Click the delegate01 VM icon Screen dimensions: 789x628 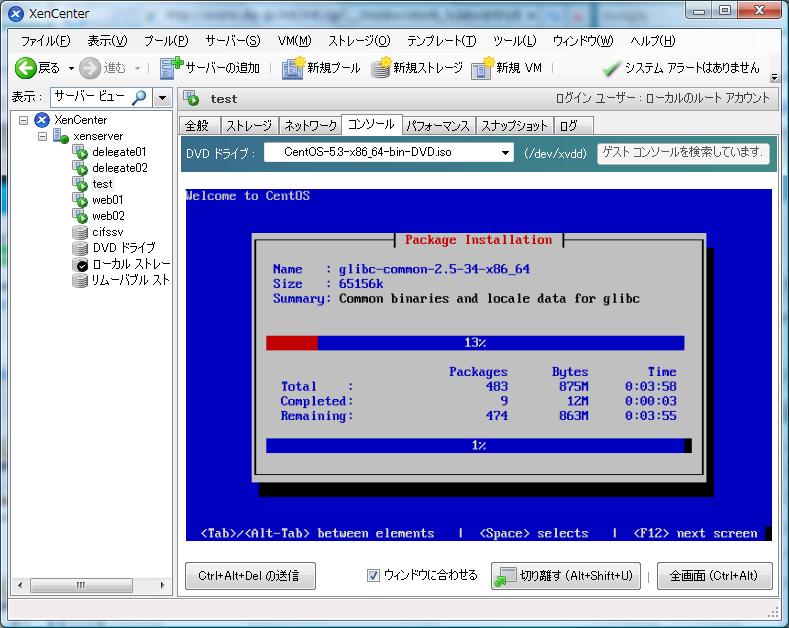pos(80,152)
